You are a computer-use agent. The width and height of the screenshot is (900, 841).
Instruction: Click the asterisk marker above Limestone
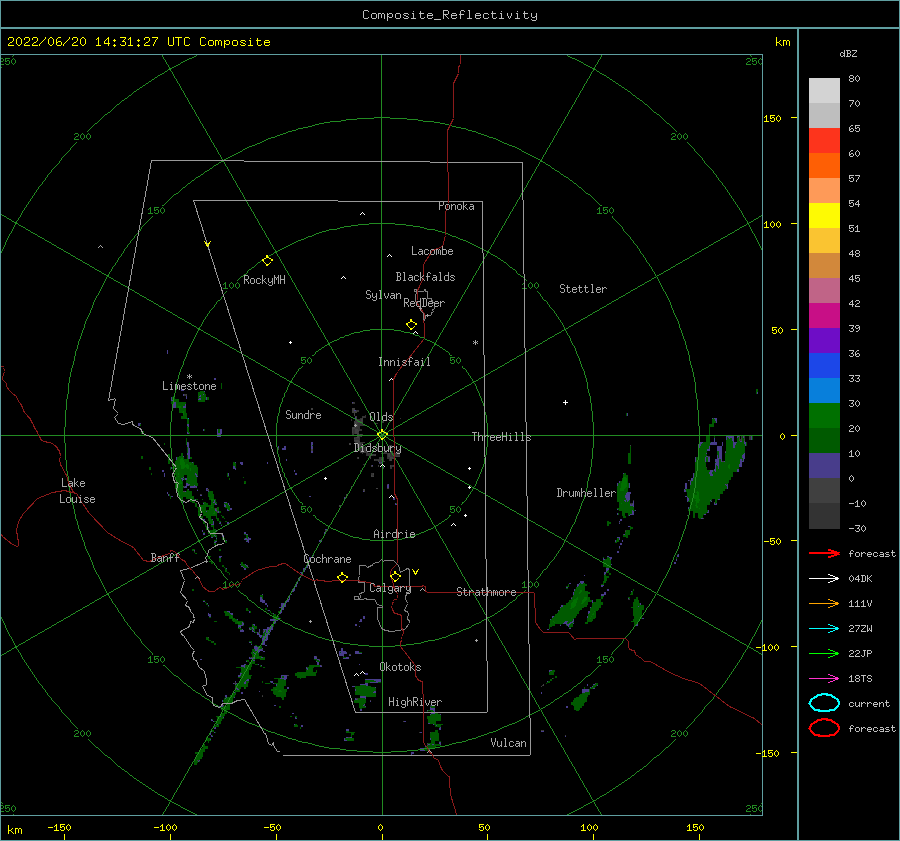pos(189,377)
